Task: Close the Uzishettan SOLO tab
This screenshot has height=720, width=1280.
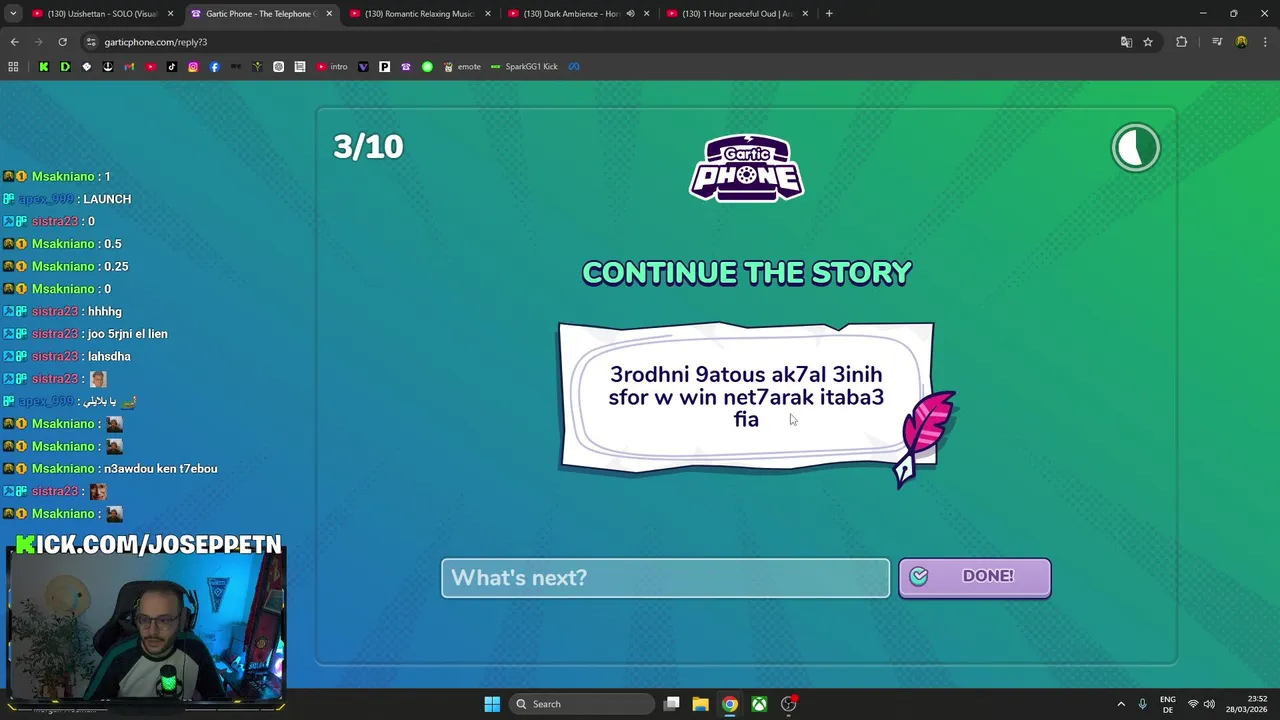Action: coord(170,14)
